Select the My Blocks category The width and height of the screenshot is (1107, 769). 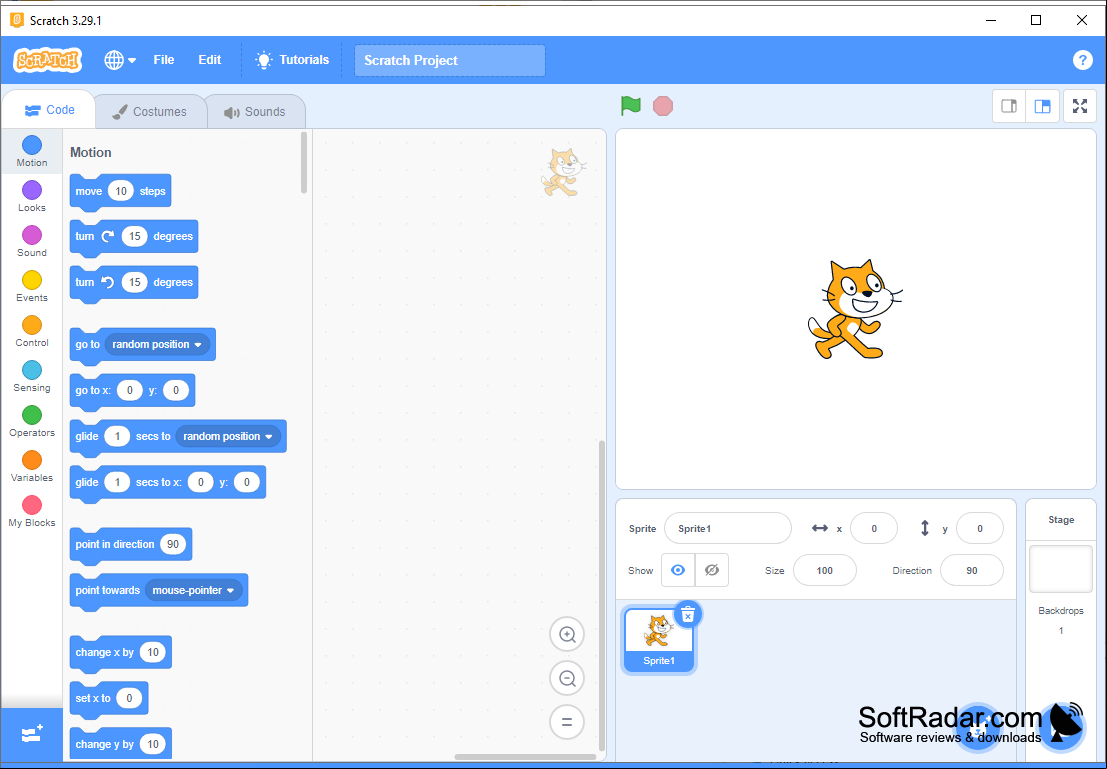click(x=32, y=513)
